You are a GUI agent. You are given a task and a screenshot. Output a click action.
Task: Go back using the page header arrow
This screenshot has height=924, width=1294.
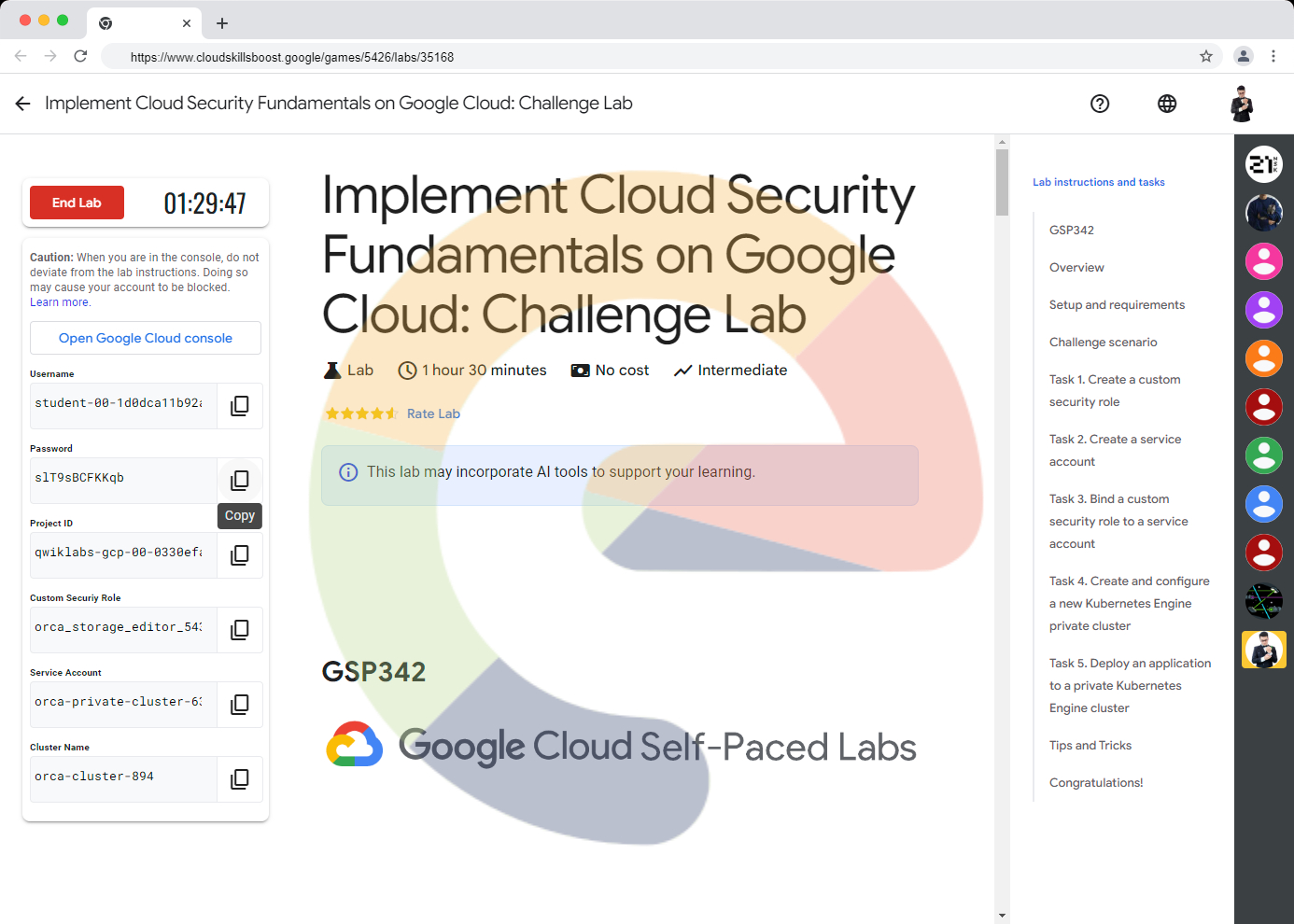23,104
